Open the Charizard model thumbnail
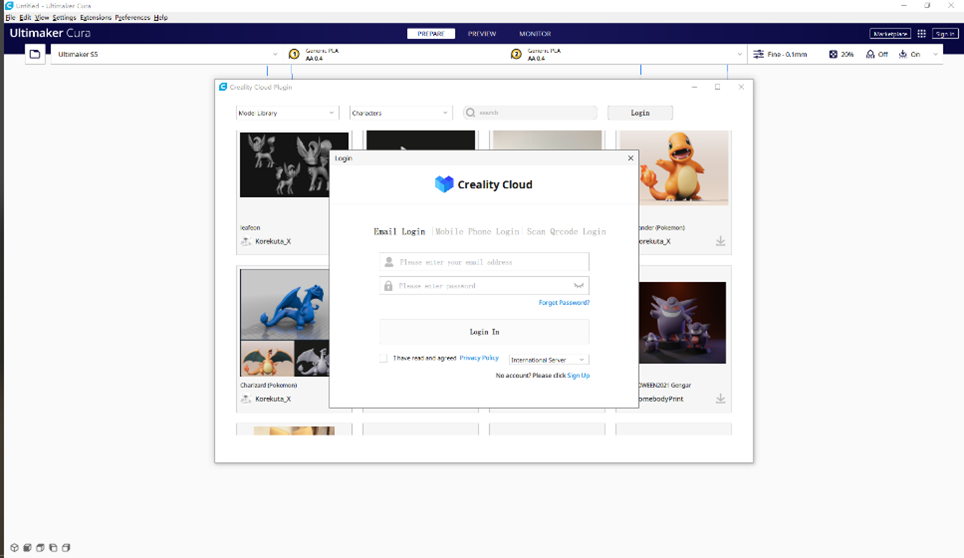 285,323
